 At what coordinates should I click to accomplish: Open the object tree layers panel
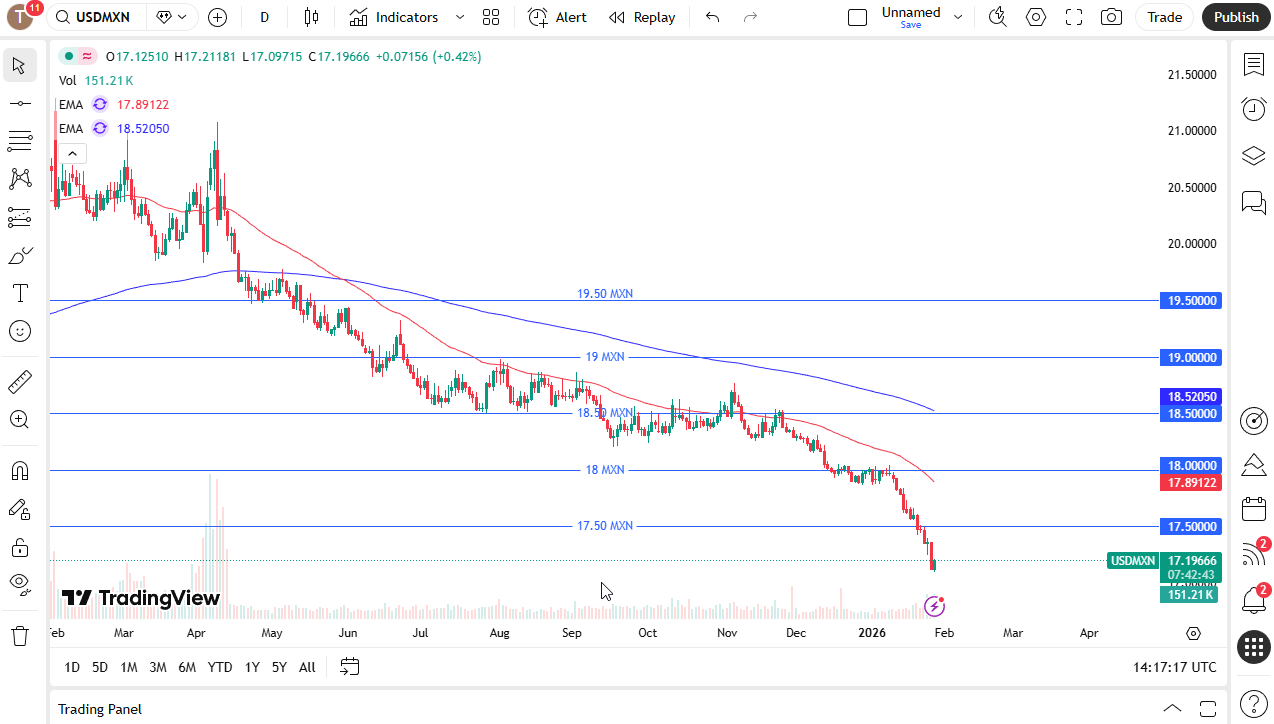[1253, 156]
